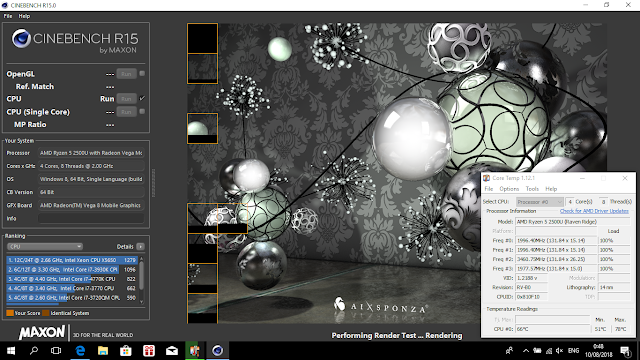Click the Model field in Core Temp
The height and width of the screenshot is (360, 640).
572,222
